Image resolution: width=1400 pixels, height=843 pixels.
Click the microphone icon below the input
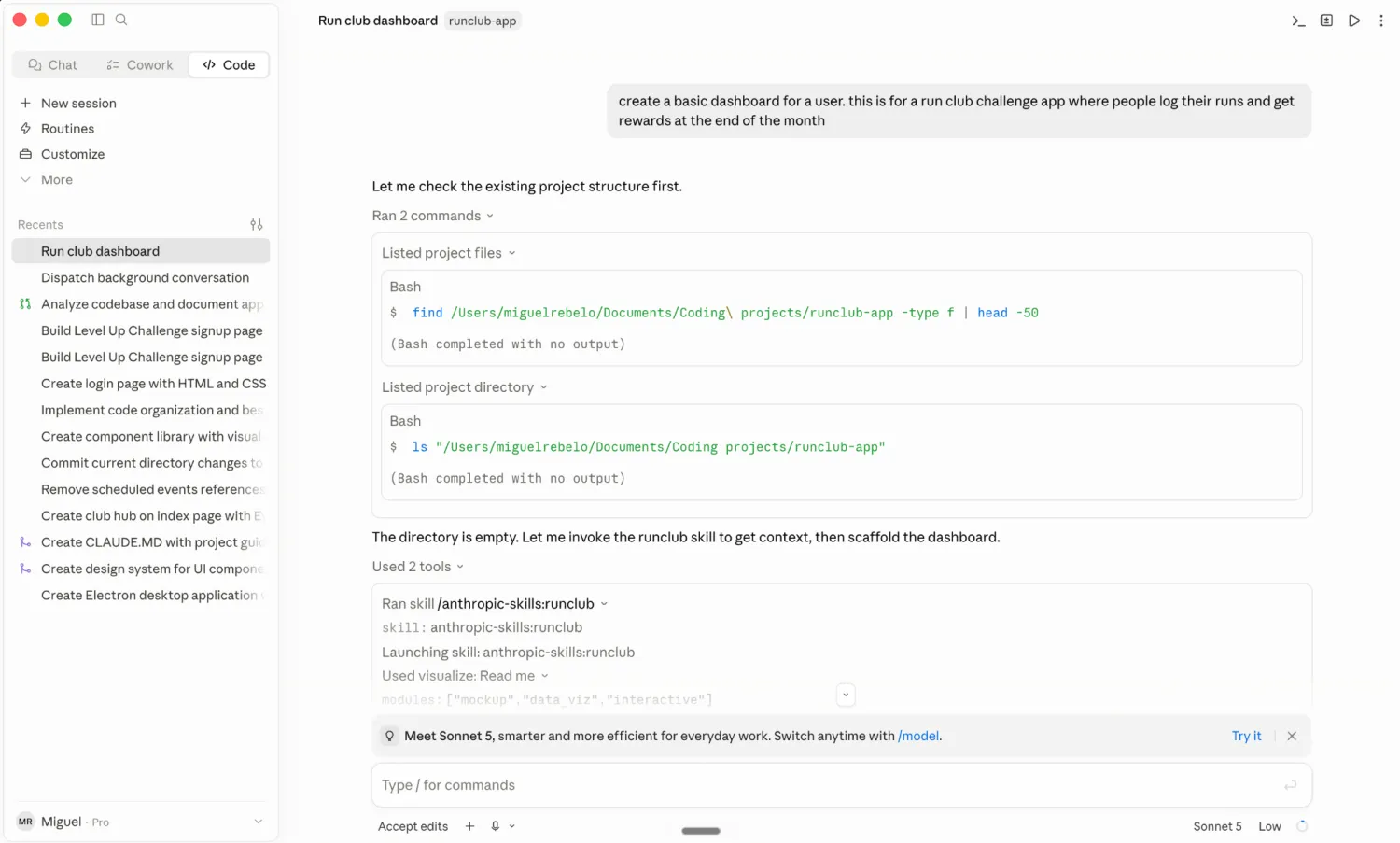(496, 826)
